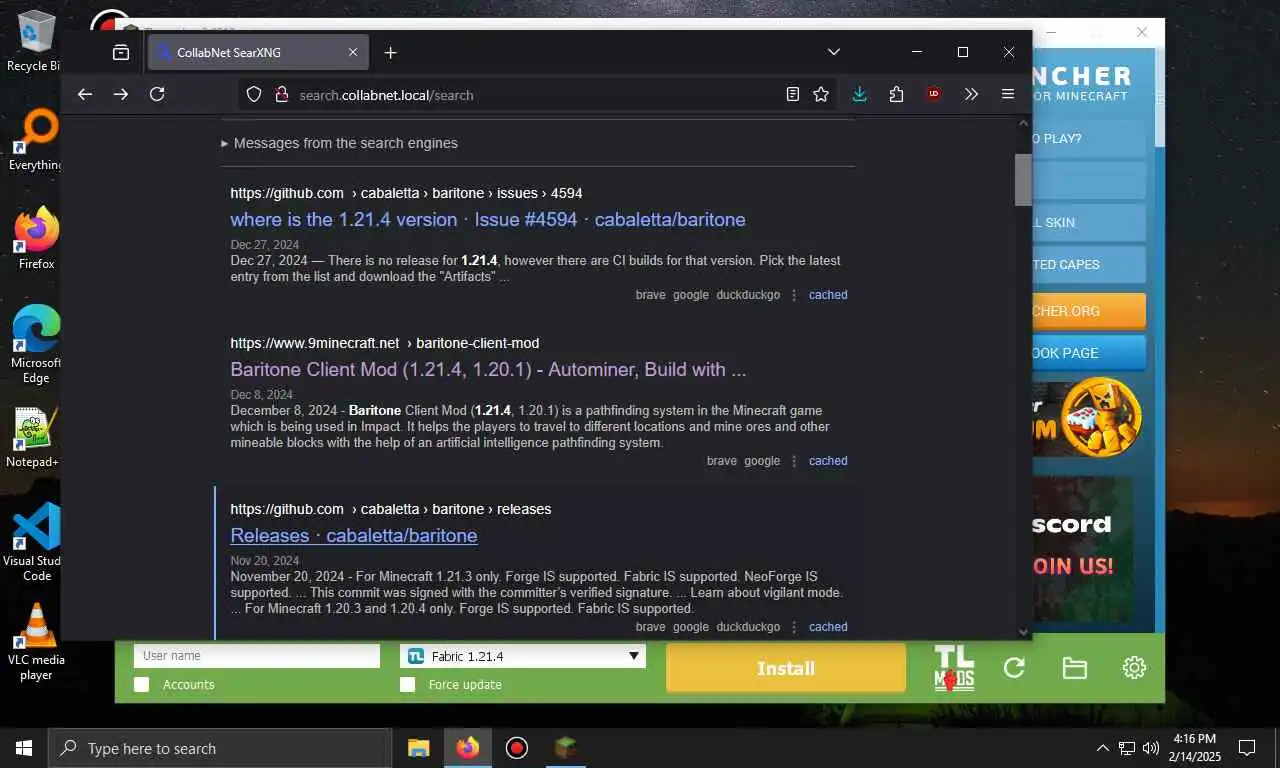Image resolution: width=1280 pixels, height=768 pixels.
Task: Open Fabric 1.21.4 version dropdown
Action: tap(523, 656)
